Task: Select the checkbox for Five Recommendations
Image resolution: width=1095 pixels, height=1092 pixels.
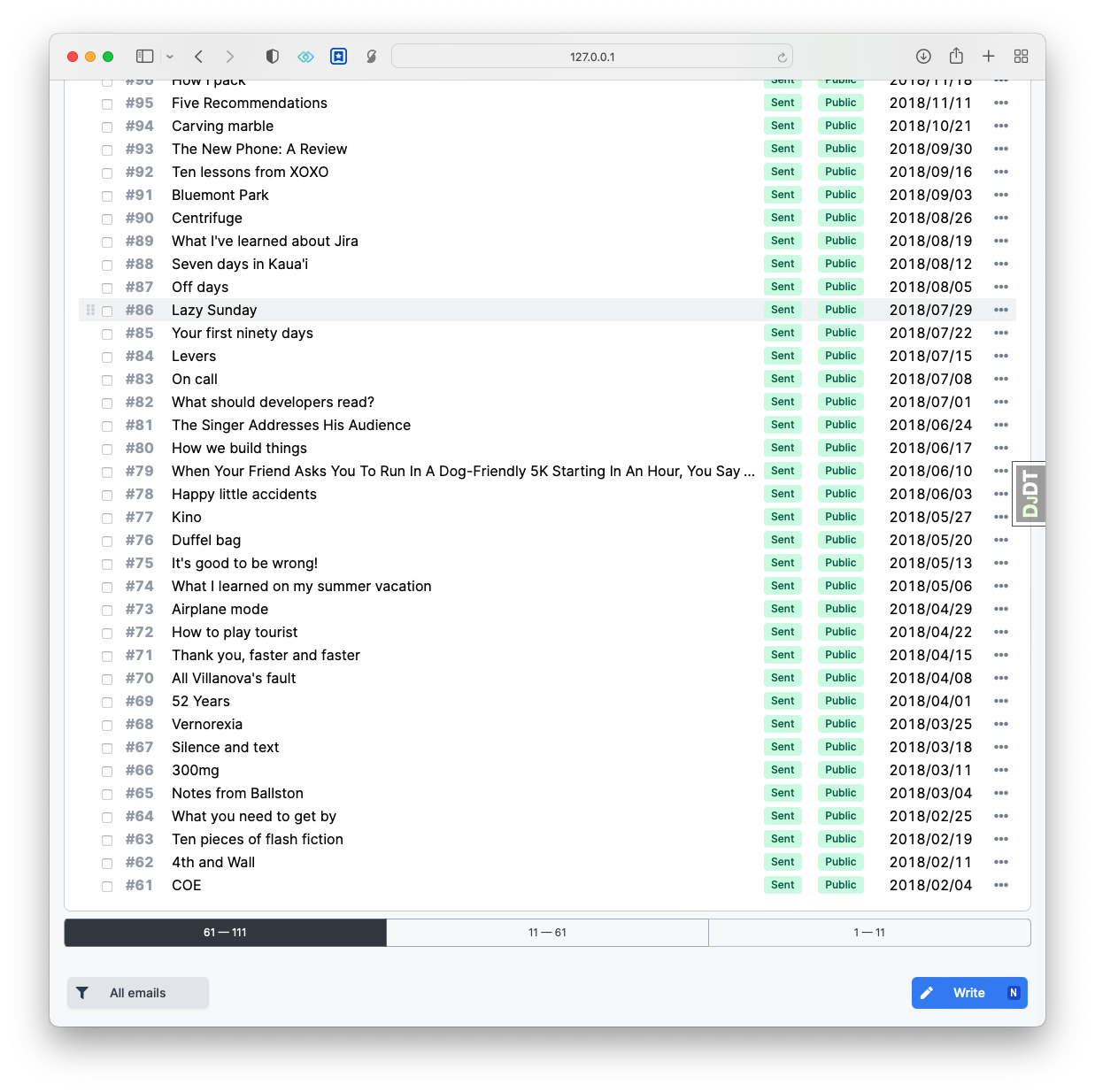Action: (107, 104)
